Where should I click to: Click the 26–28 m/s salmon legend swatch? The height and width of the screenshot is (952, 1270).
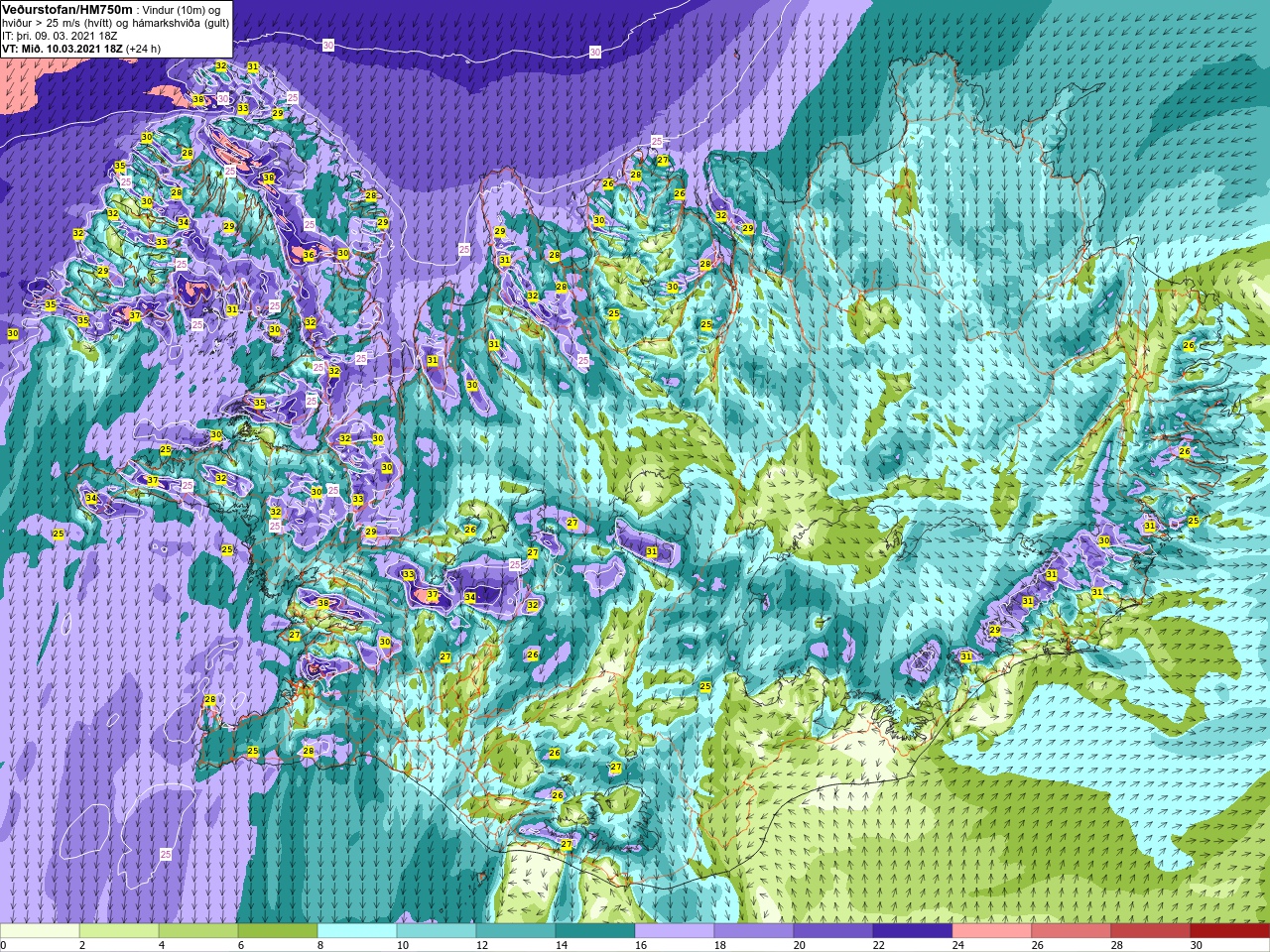point(1072,931)
